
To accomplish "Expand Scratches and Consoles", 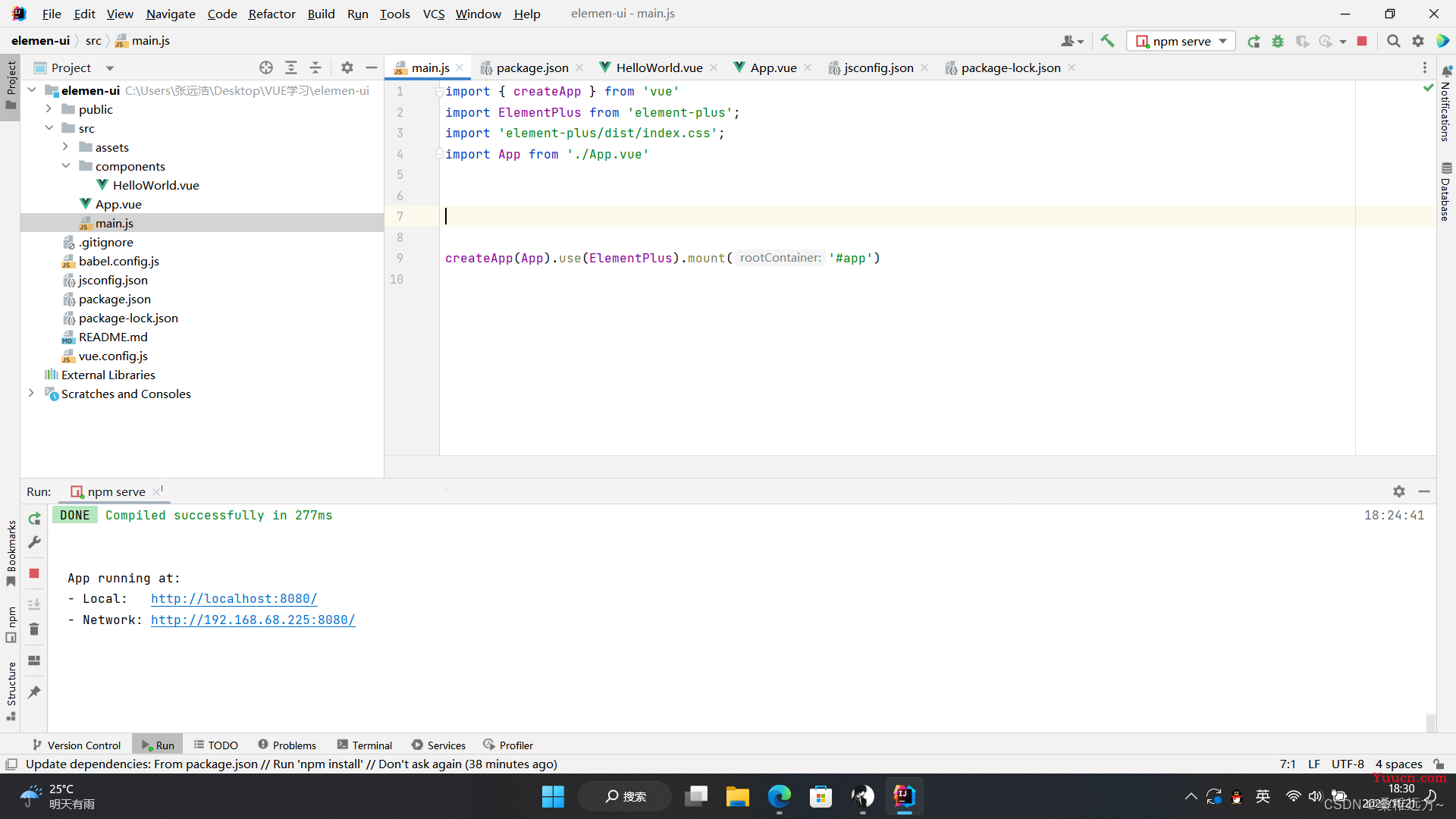I will tap(31, 394).
